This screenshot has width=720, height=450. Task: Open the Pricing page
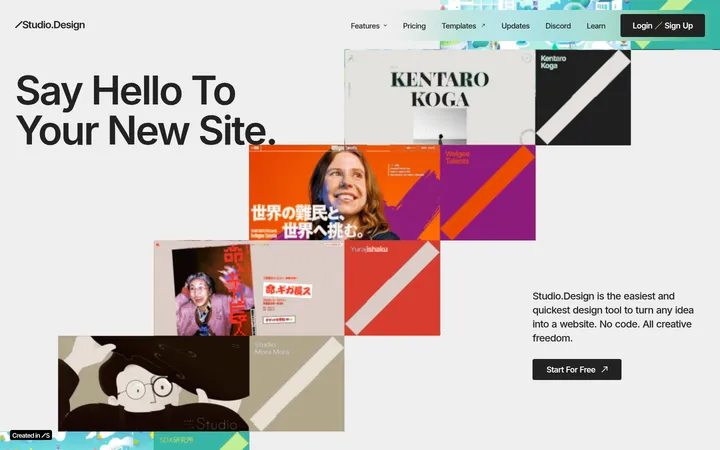(414, 26)
